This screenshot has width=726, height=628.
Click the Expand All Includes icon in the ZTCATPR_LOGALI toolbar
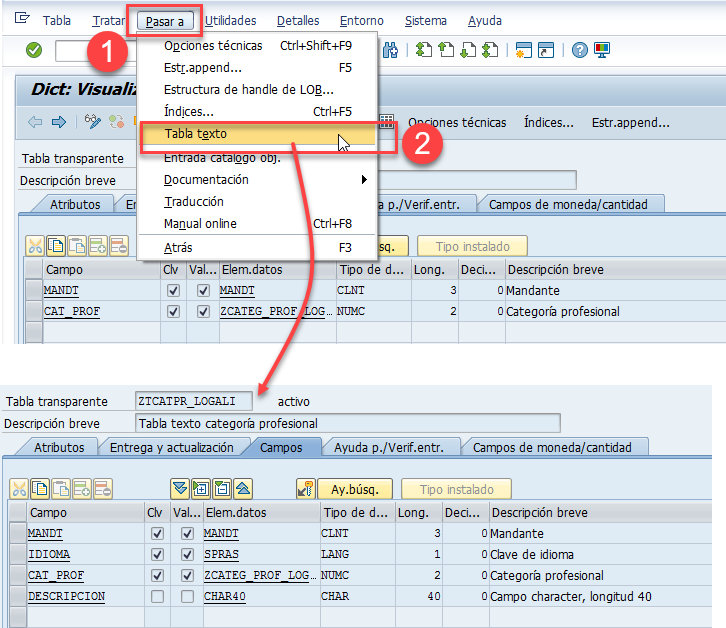pyautogui.click(x=180, y=489)
